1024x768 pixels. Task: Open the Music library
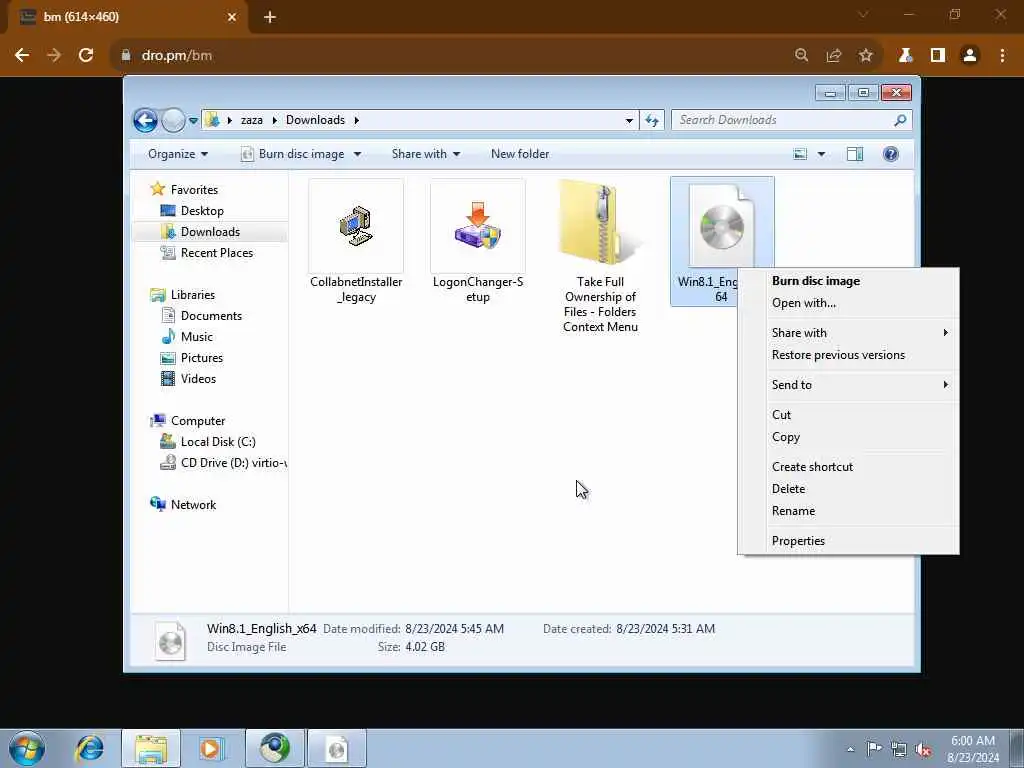(196, 337)
